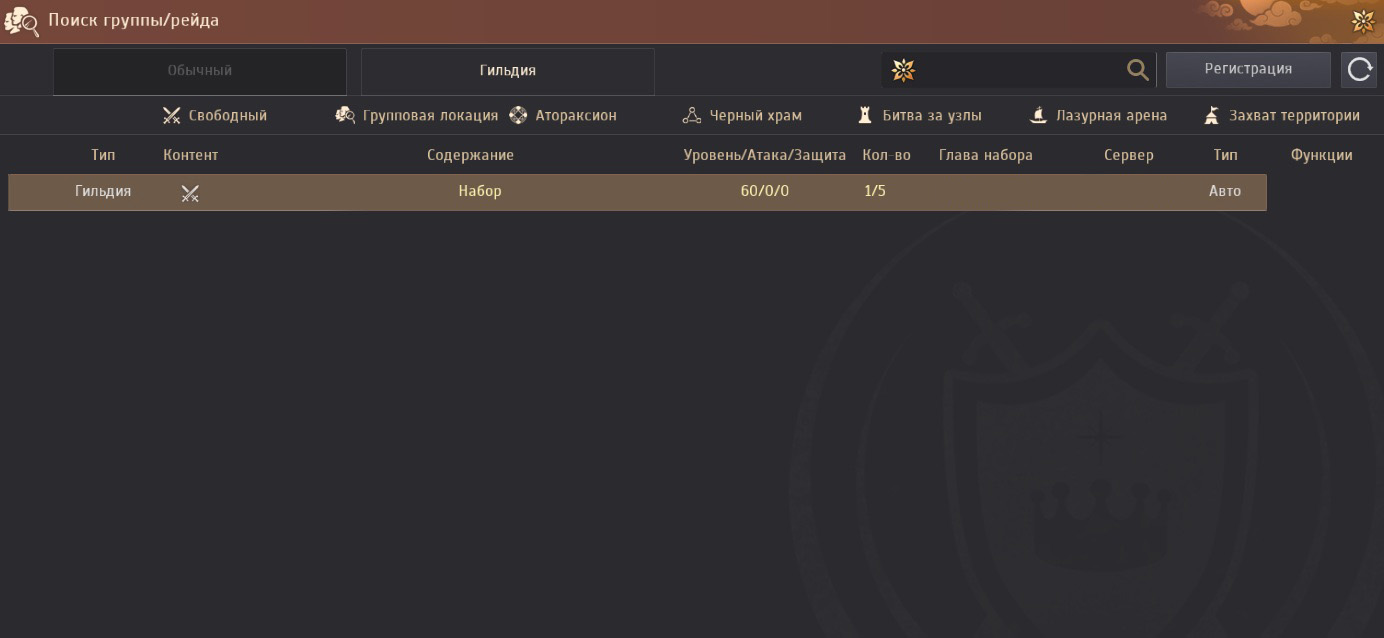Image resolution: width=1384 pixels, height=638 pixels.
Task: Refresh the group list
Action: pos(1360,70)
